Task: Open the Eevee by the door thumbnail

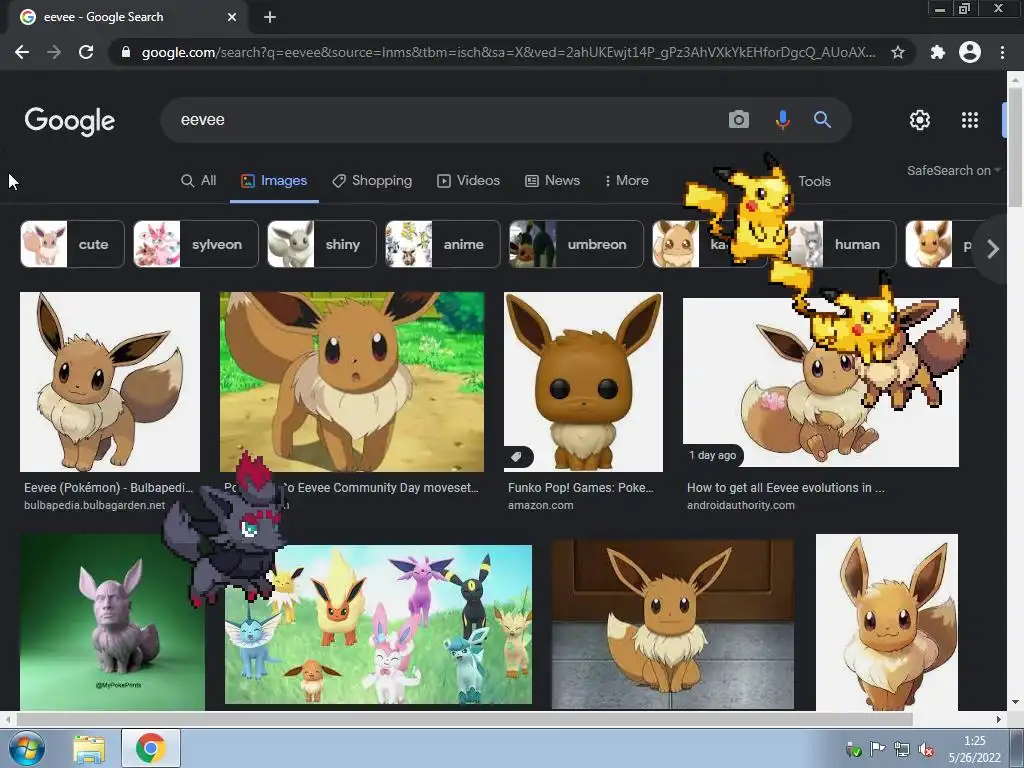Action: (673, 624)
